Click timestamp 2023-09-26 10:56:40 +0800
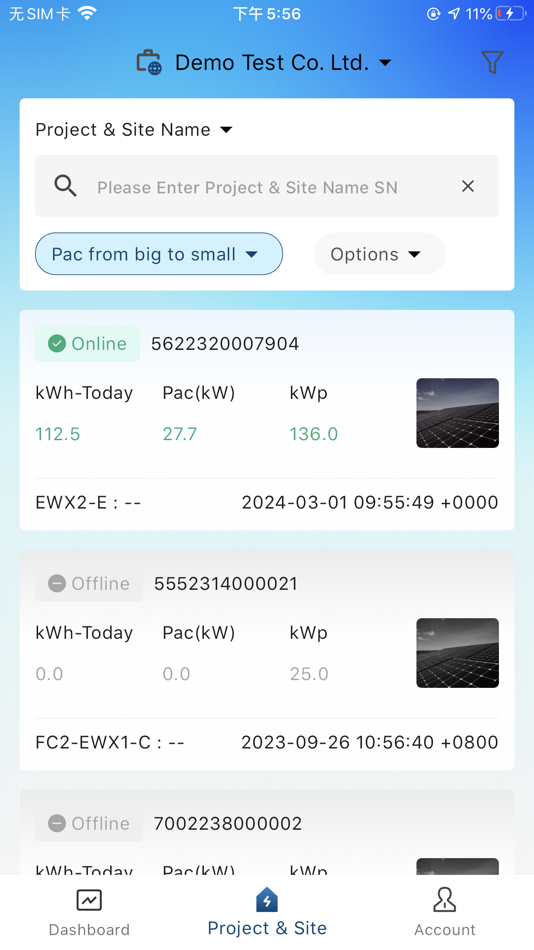 click(x=370, y=742)
